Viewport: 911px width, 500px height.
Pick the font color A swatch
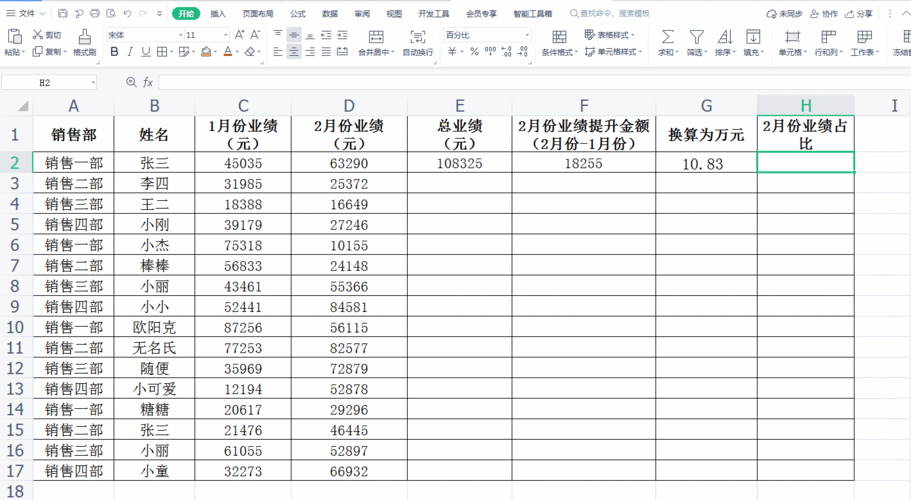click(228, 52)
